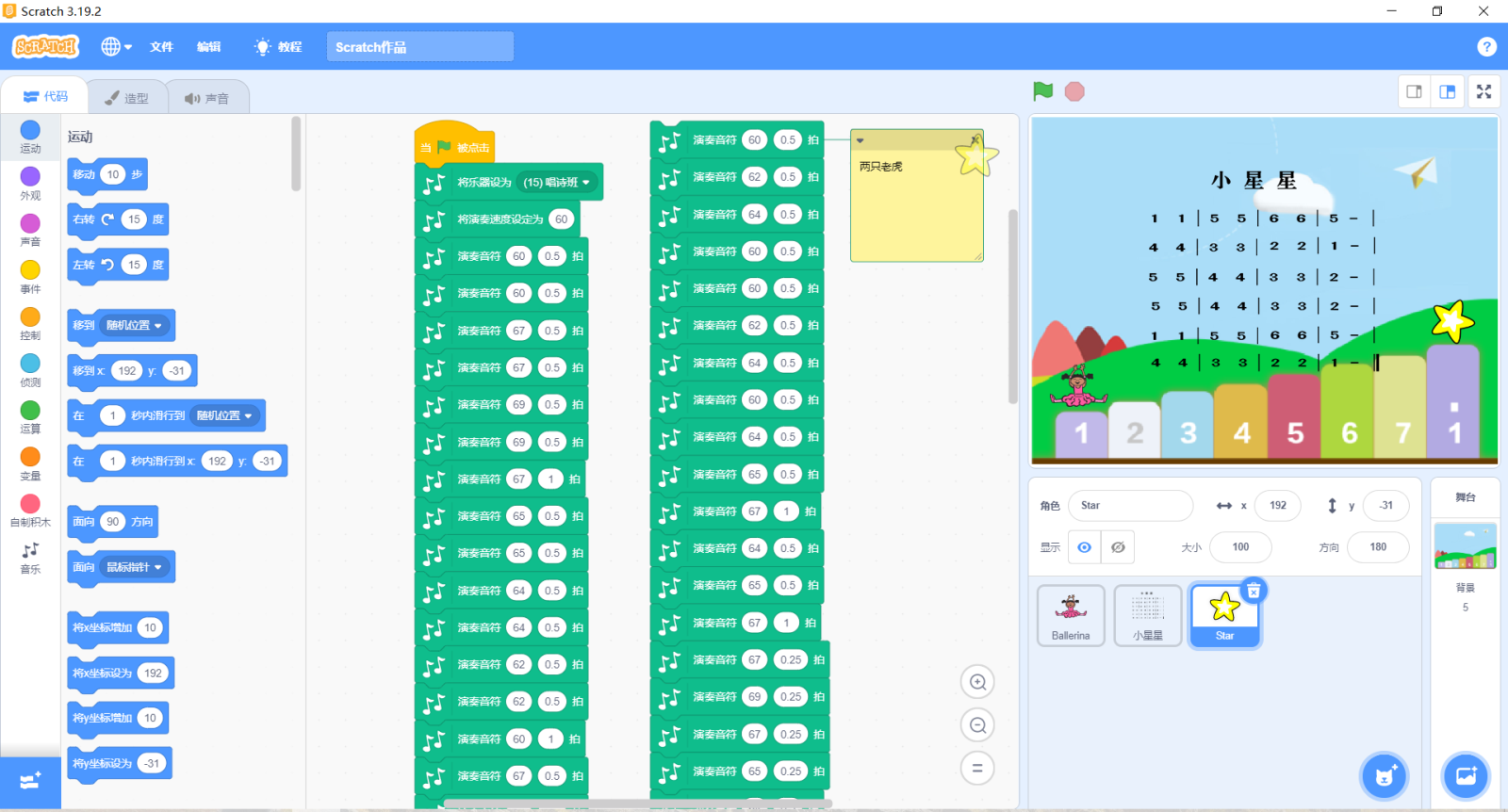Hide the sprite with crossed-eye icon
Image resolution: width=1508 pixels, height=812 pixels.
point(1118,547)
